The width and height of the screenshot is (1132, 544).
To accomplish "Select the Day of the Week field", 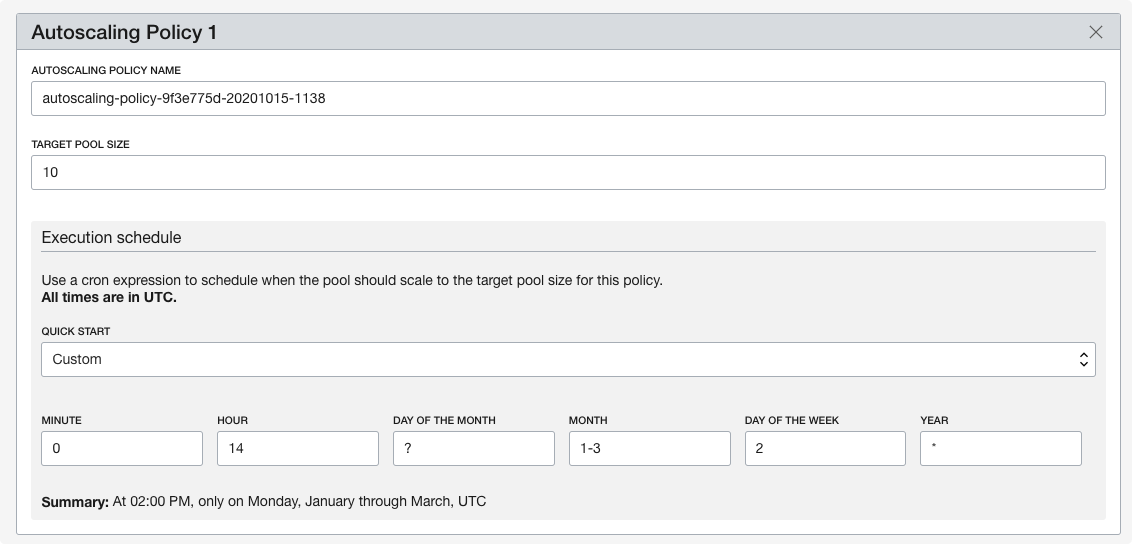I will 825,449.
